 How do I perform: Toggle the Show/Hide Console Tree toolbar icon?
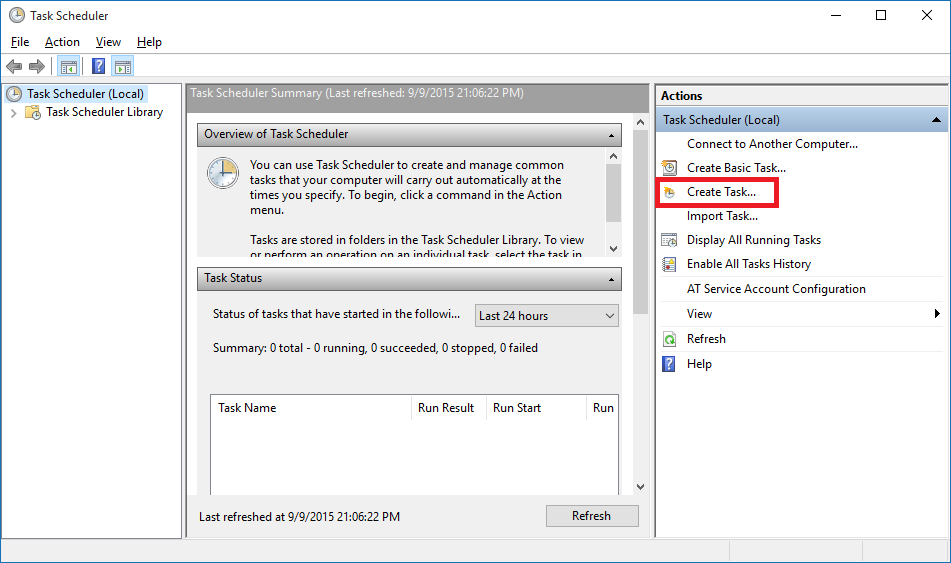click(x=68, y=67)
